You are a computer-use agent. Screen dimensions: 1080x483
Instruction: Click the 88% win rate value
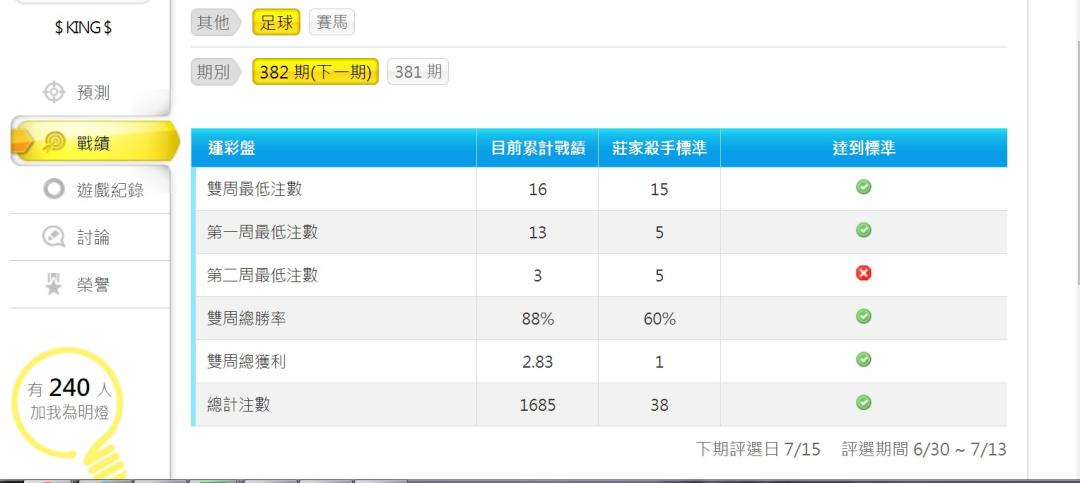point(538,319)
